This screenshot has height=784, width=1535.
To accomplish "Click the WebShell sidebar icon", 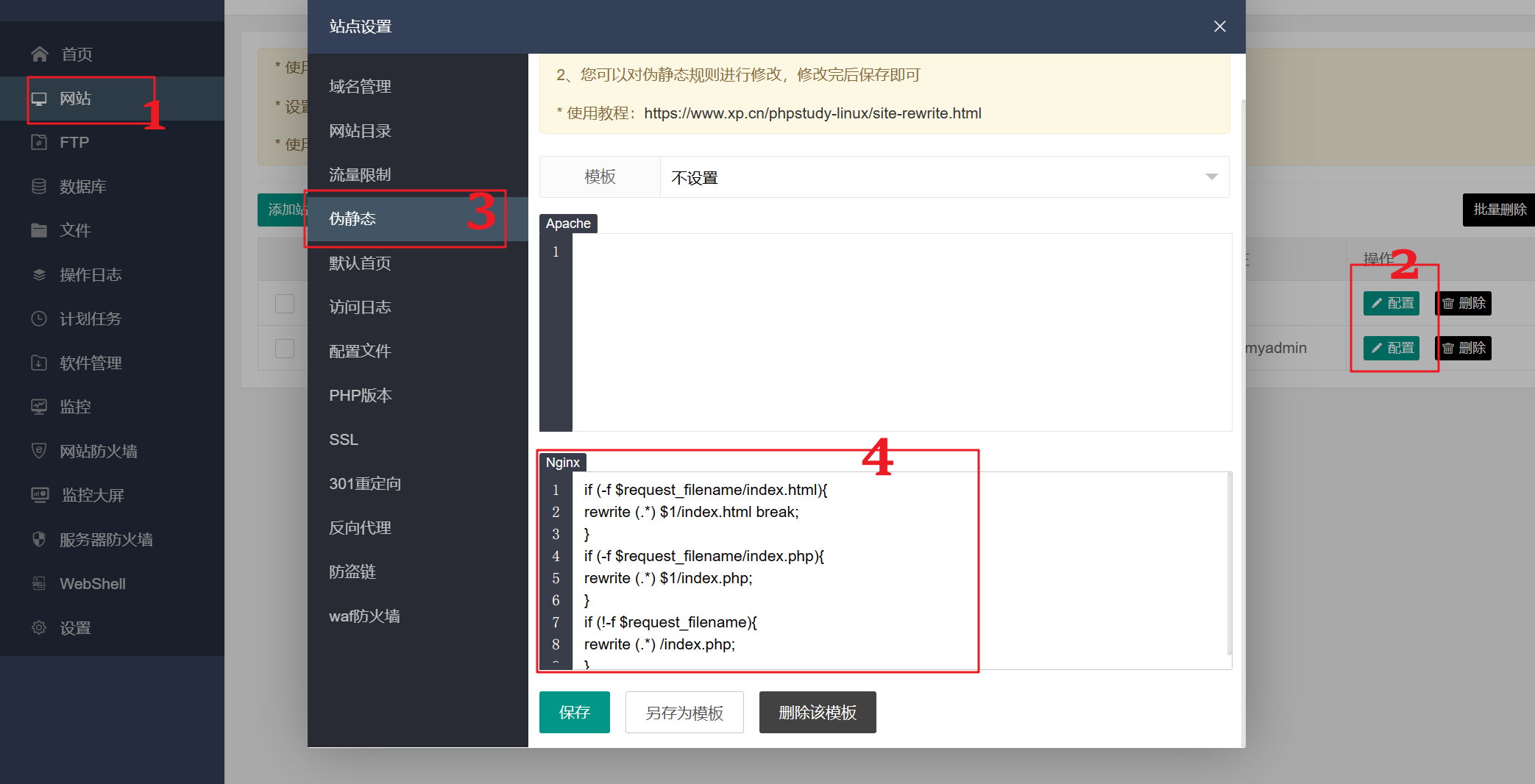I will click(39, 584).
